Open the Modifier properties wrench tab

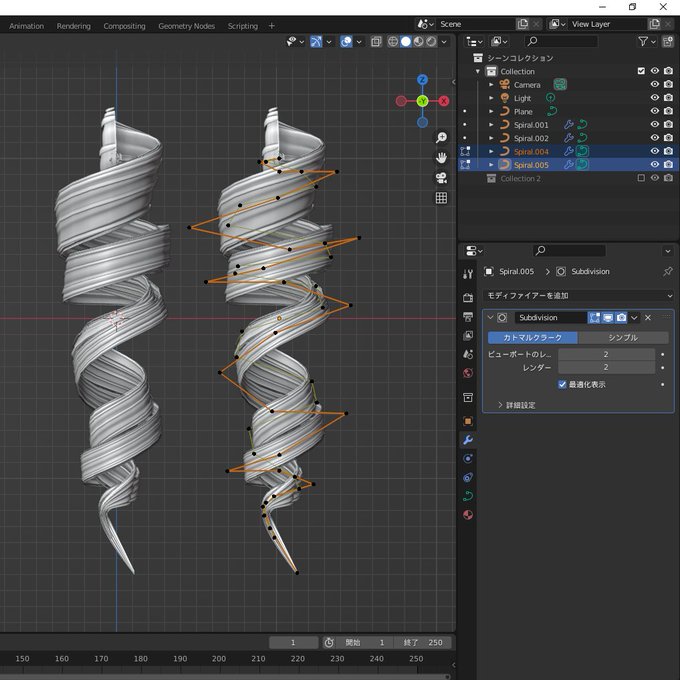(467, 440)
